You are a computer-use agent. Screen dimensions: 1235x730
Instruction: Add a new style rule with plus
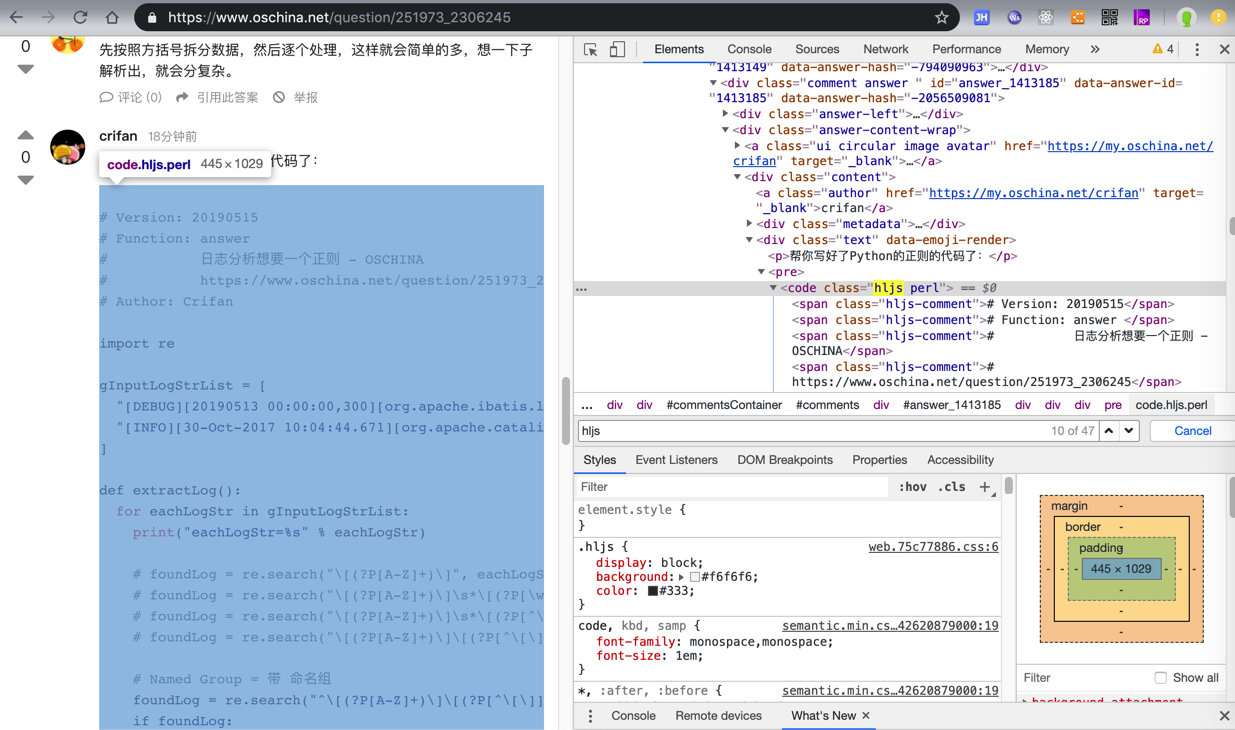[985, 487]
